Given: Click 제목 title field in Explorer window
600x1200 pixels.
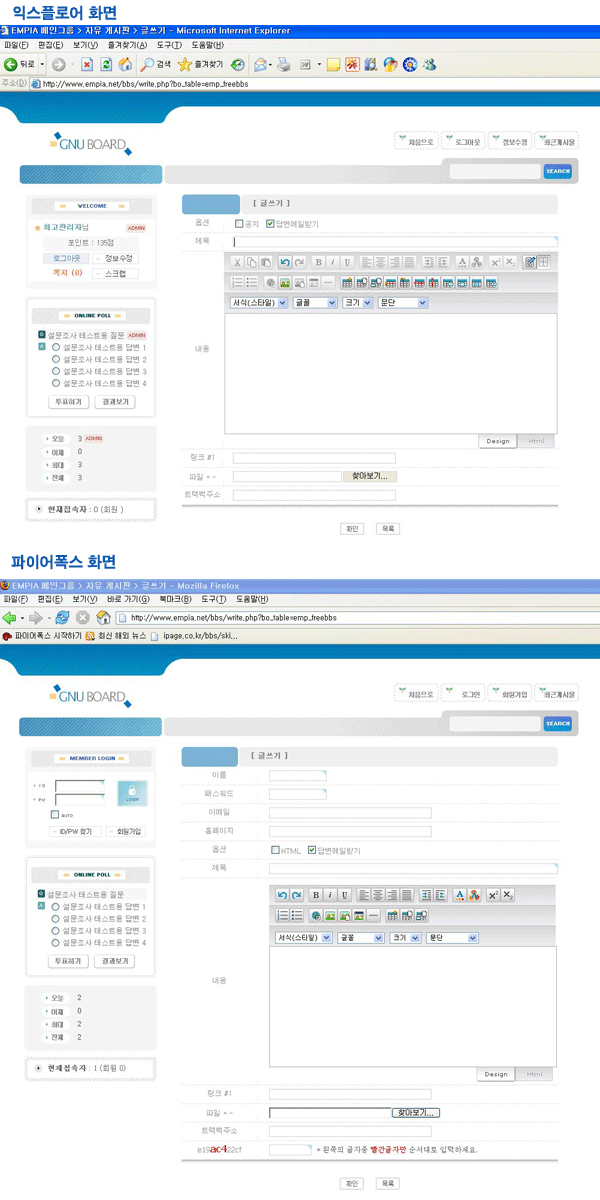Looking at the screenshot, I should pyautogui.click(x=395, y=241).
